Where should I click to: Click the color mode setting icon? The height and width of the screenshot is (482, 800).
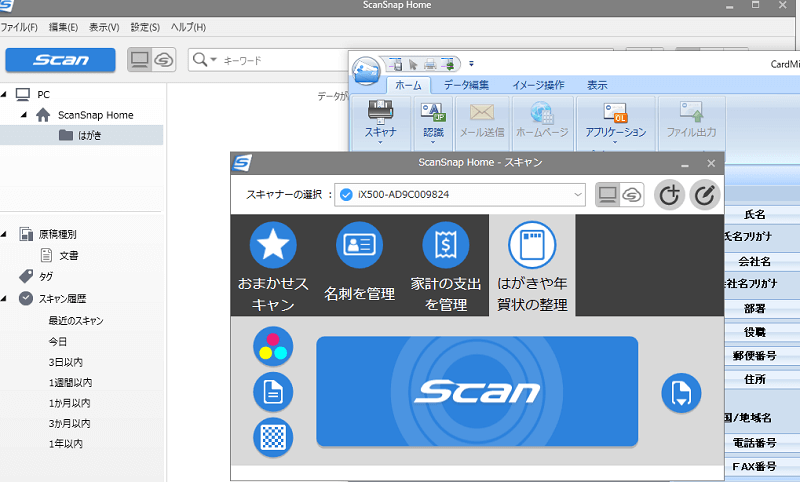(x=273, y=346)
